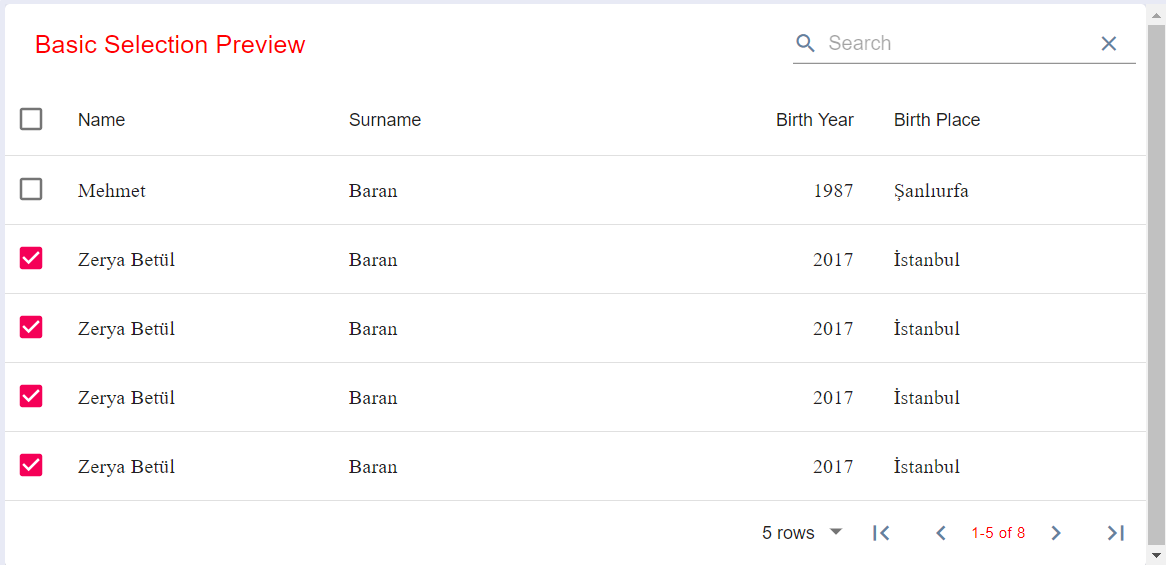Click the magnifier search icon
Image resolution: width=1166 pixels, height=565 pixels.
click(x=805, y=43)
